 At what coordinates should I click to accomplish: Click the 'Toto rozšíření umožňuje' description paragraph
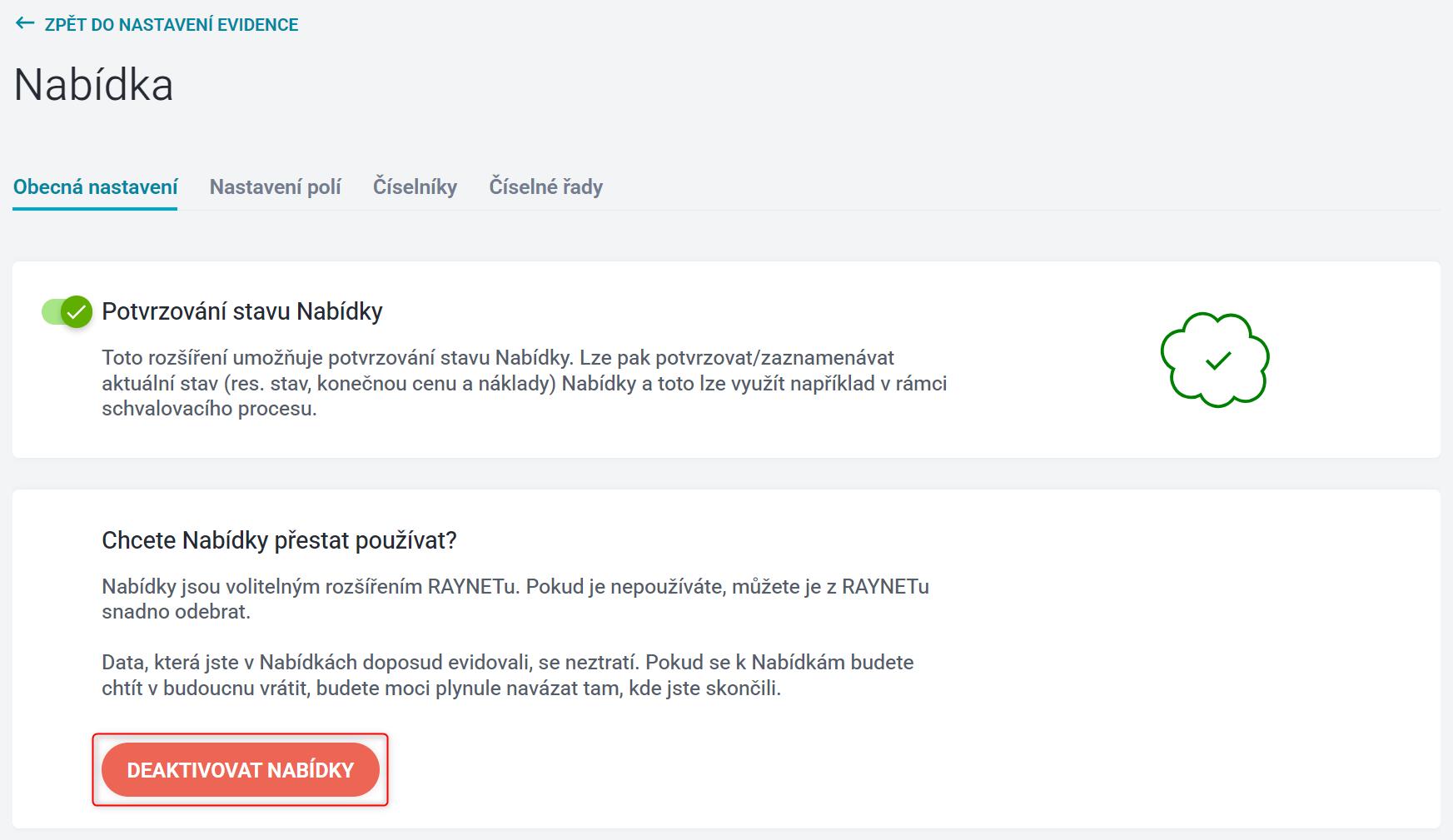(525, 383)
